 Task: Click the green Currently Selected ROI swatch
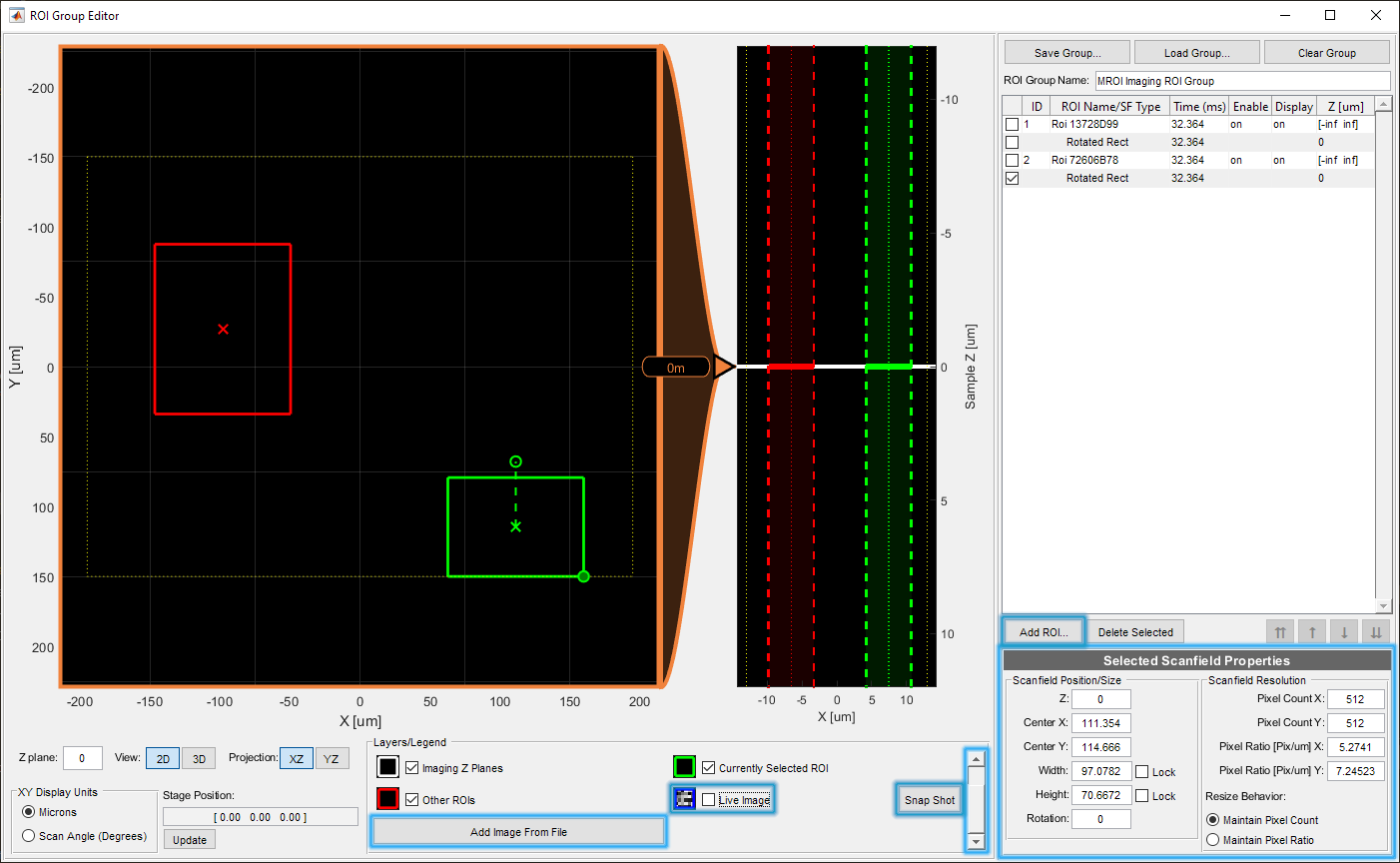pos(684,767)
